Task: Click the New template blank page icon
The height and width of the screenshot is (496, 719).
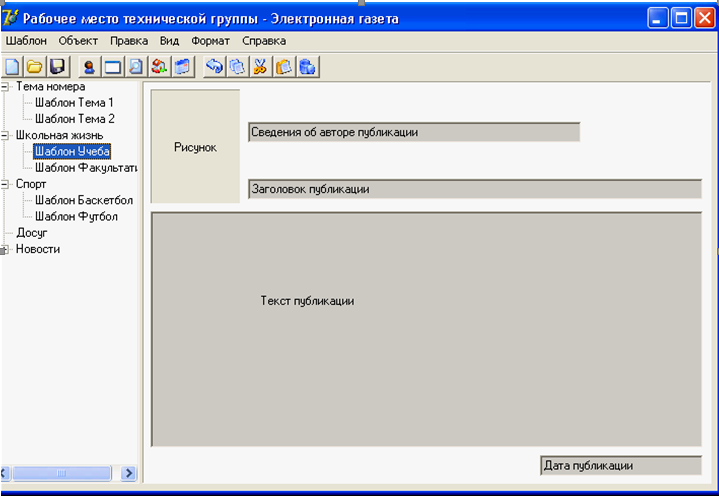Action: click(x=12, y=67)
